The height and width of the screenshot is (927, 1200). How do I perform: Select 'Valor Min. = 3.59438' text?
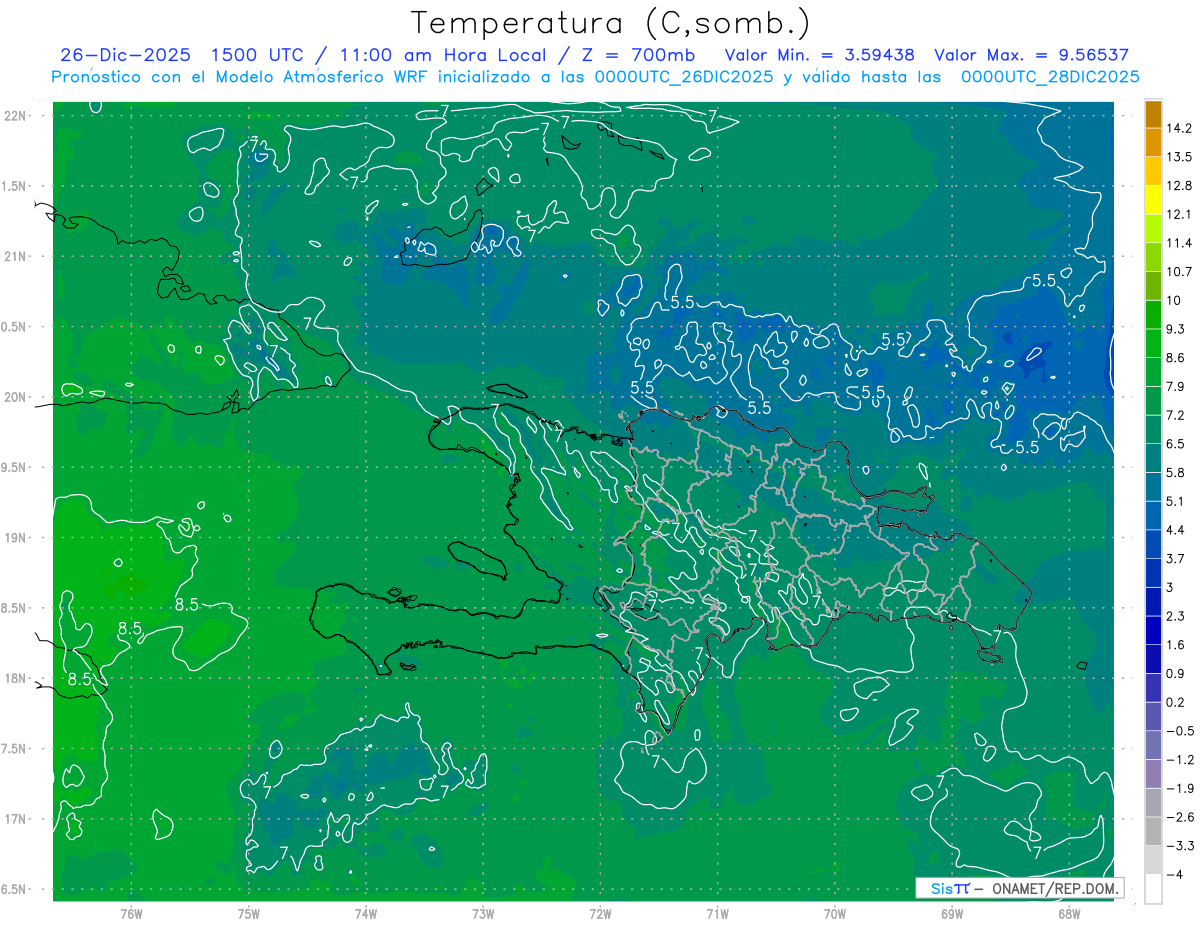click(819, 55)
